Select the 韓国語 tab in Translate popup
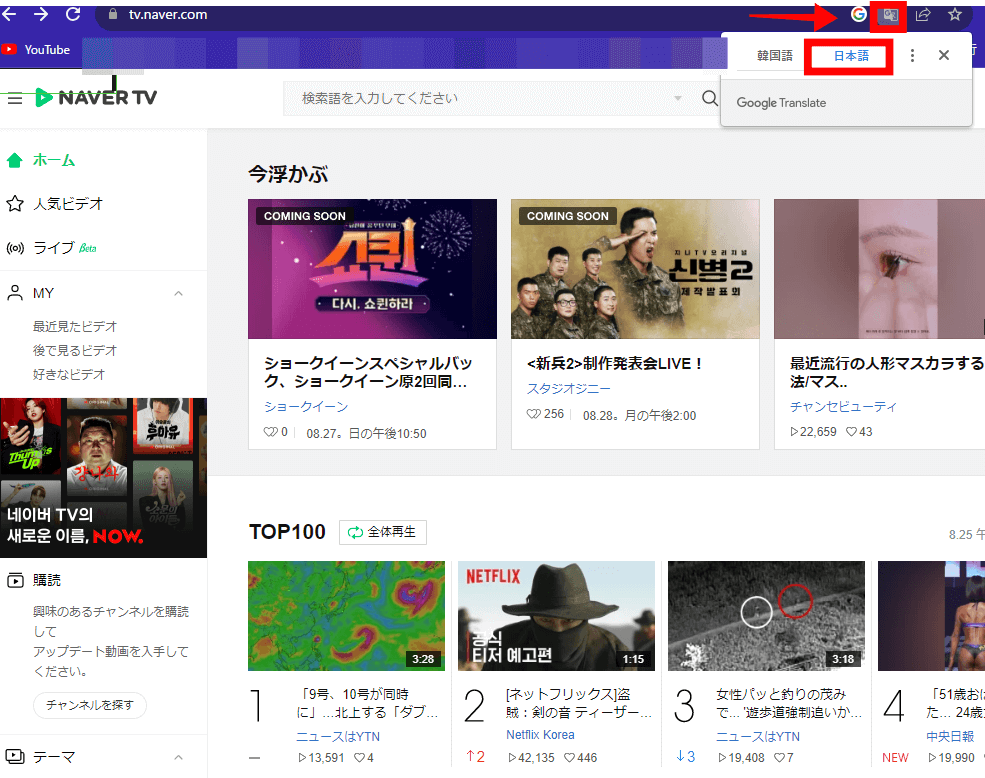This screenshot has width=985, height=778. point(774,56)
